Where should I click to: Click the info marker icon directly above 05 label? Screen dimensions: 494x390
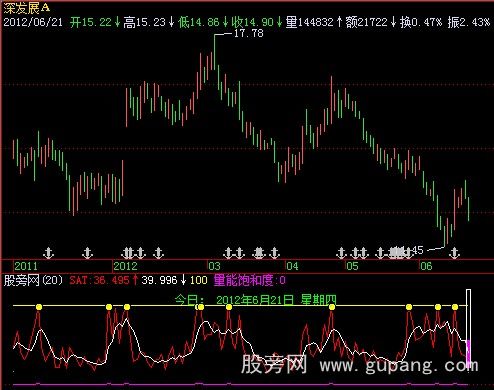click(355, 253)
